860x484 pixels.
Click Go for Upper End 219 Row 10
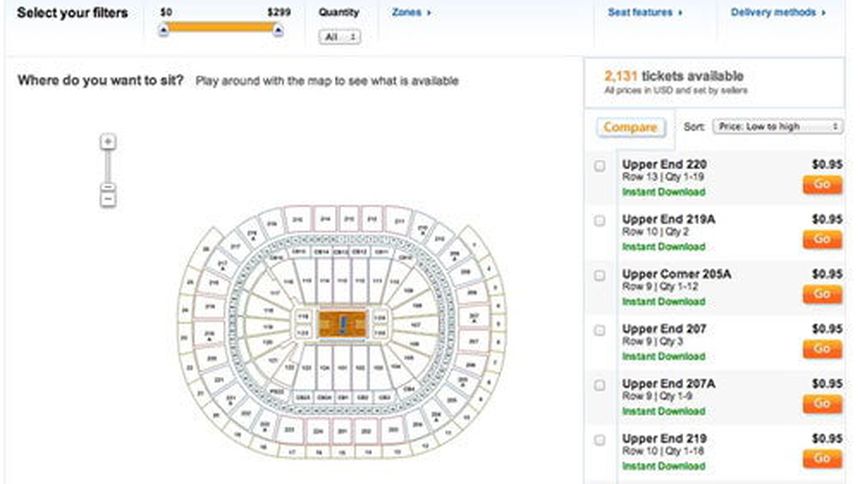click(821, 458)
